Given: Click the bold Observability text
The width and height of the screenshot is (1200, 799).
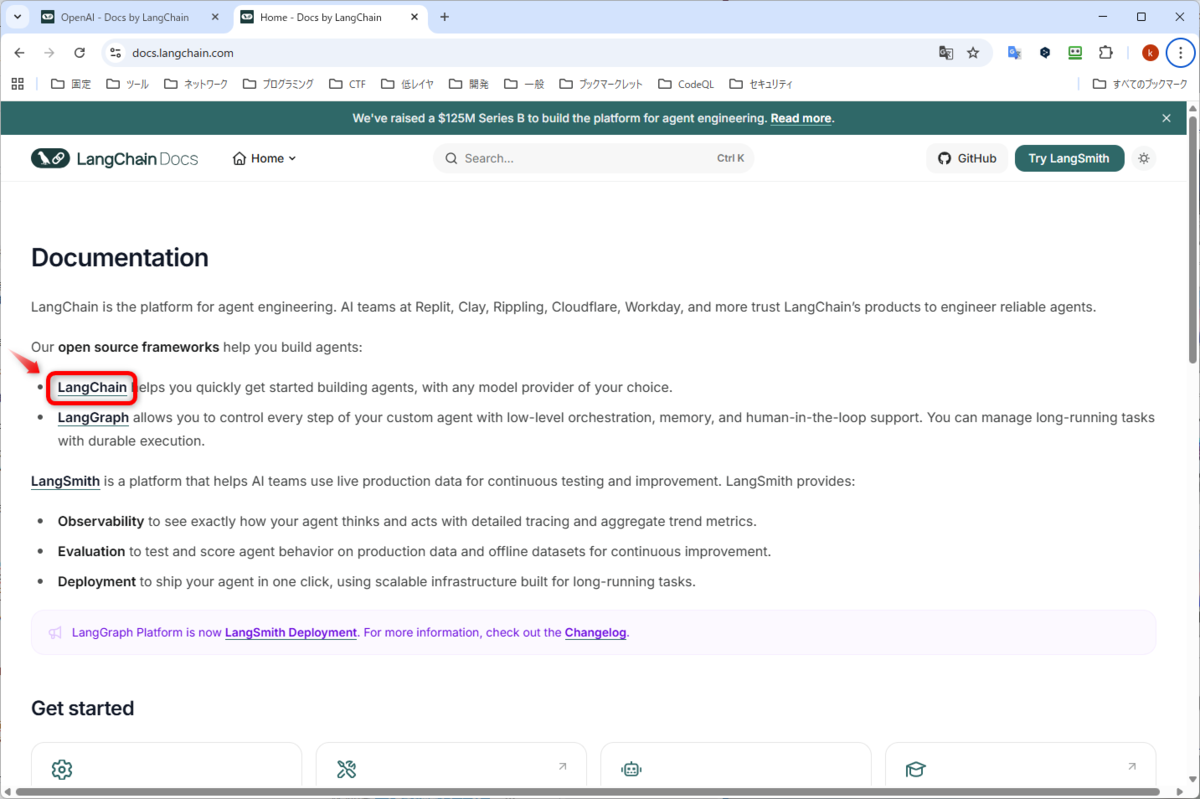Looking at the screenshot, I should coord(101,521).
